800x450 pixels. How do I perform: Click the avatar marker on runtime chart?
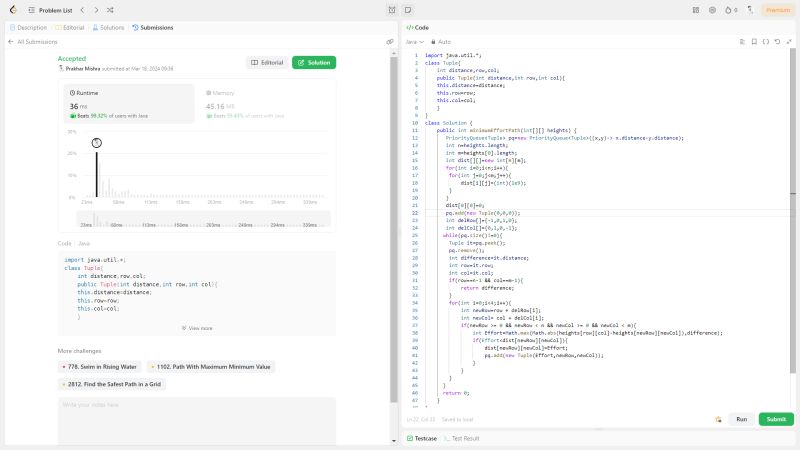click(x=96, y=143)
